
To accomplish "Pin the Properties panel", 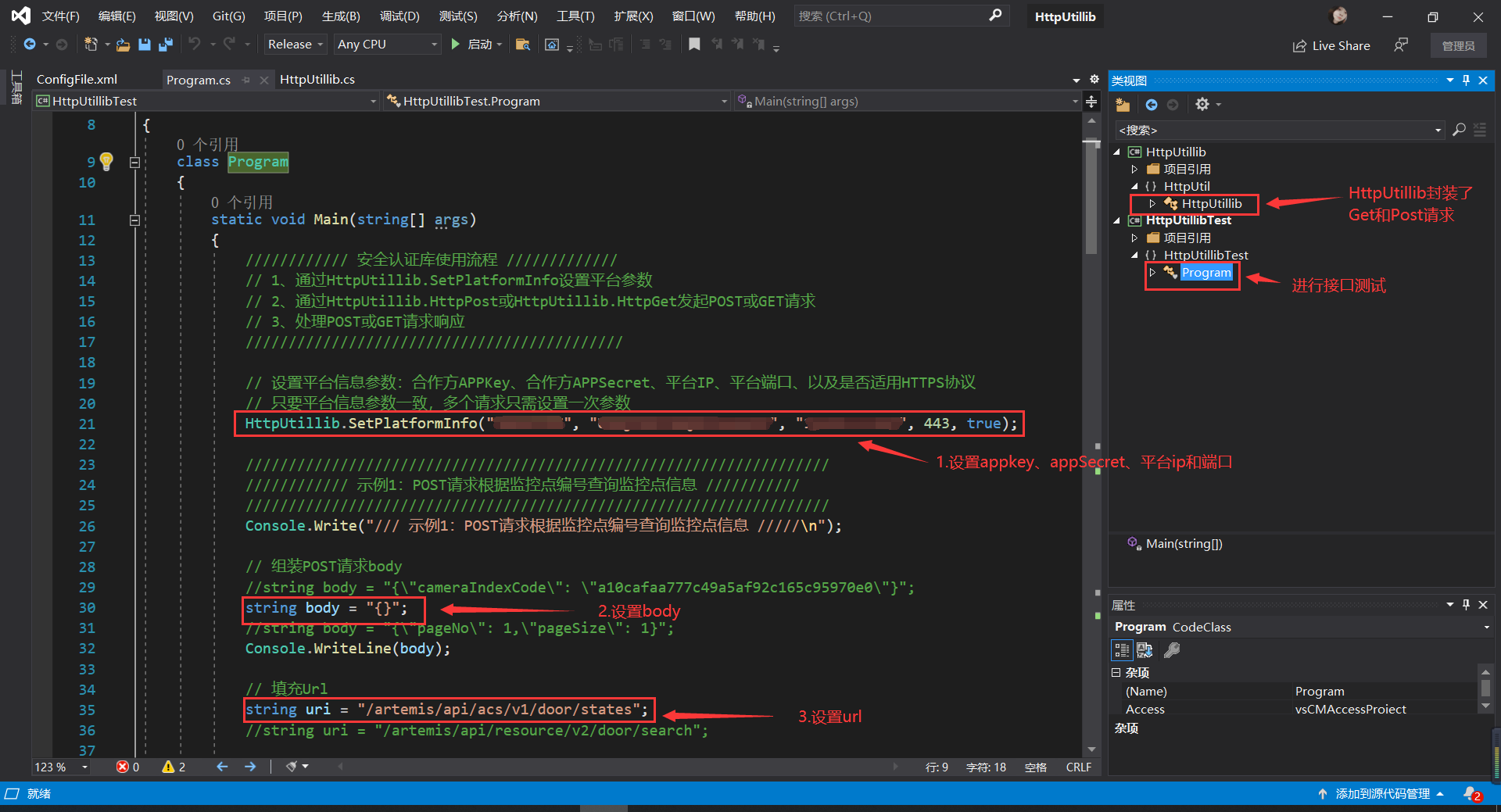I will point(1467,605).
